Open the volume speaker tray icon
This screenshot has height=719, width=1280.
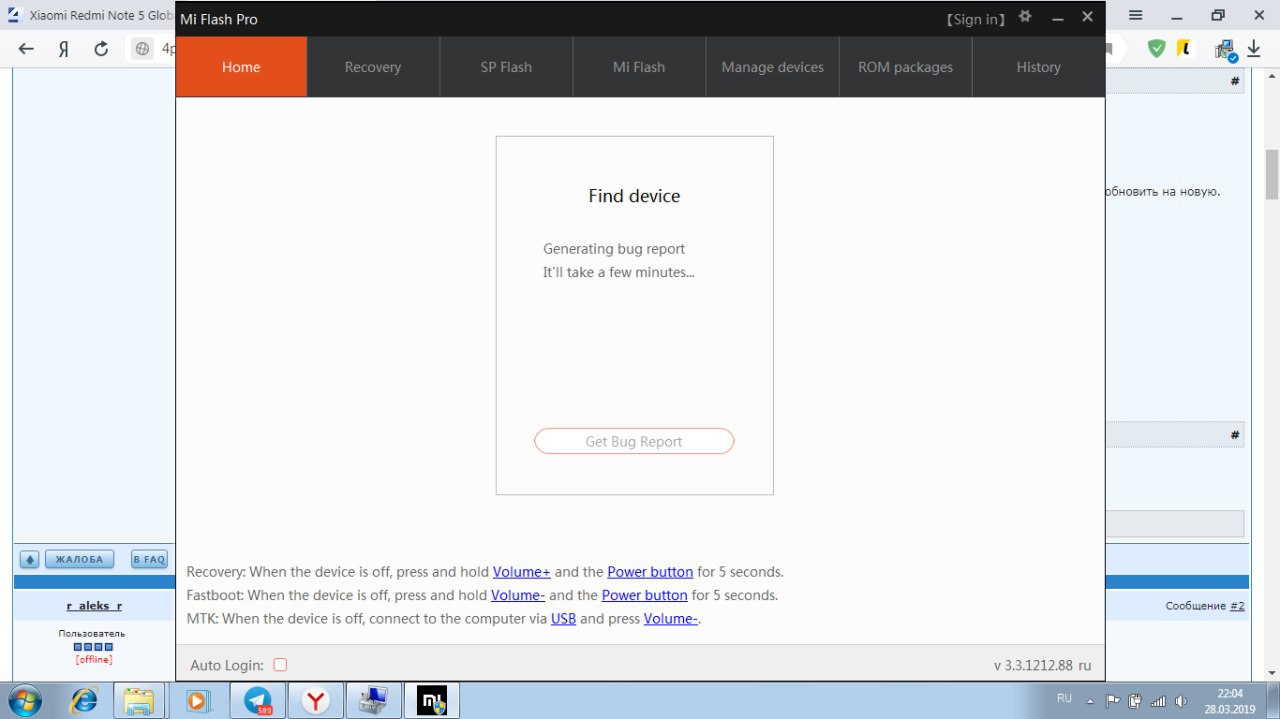[1181, 700]
